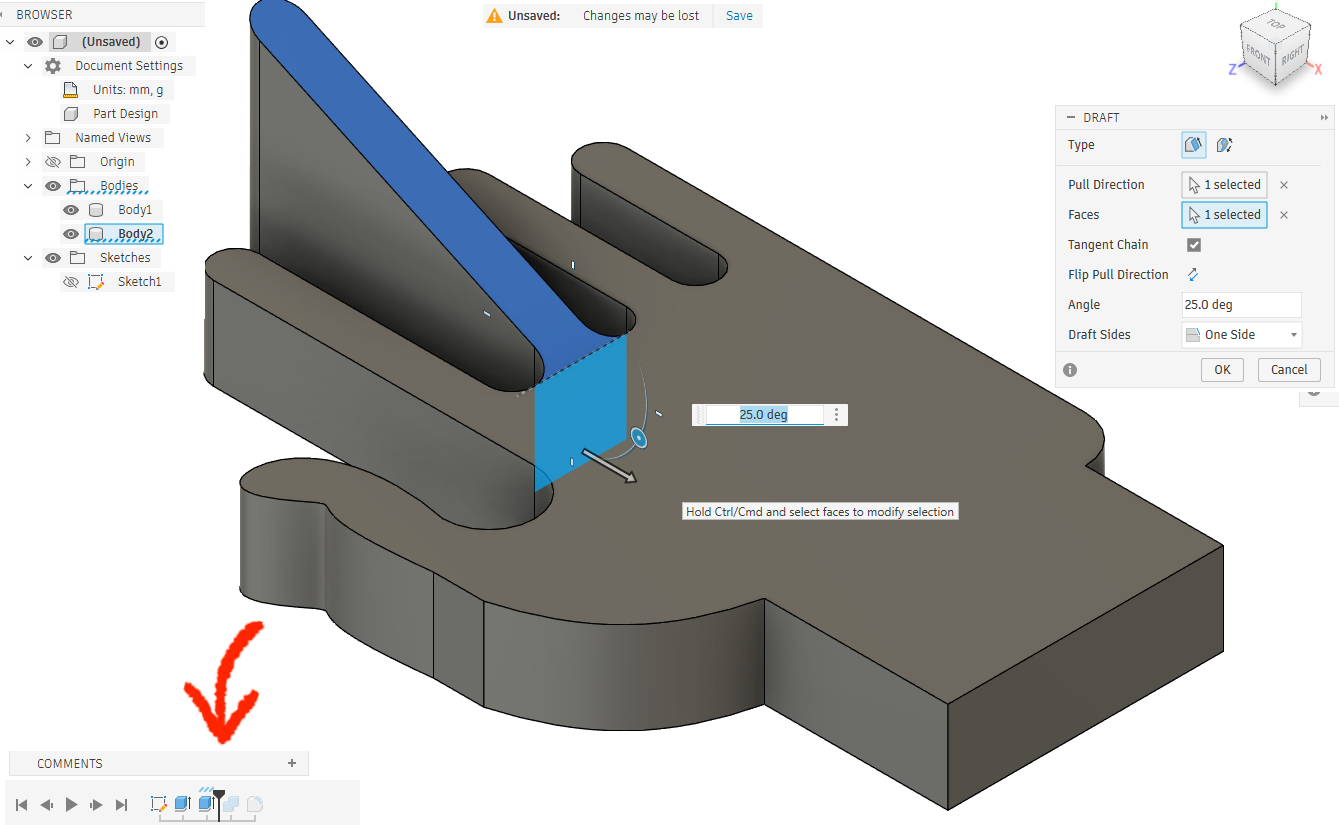Viewport: 1339px width, 825px height.
Task: Show the hidden Origin folder
Action: (53, 162)
